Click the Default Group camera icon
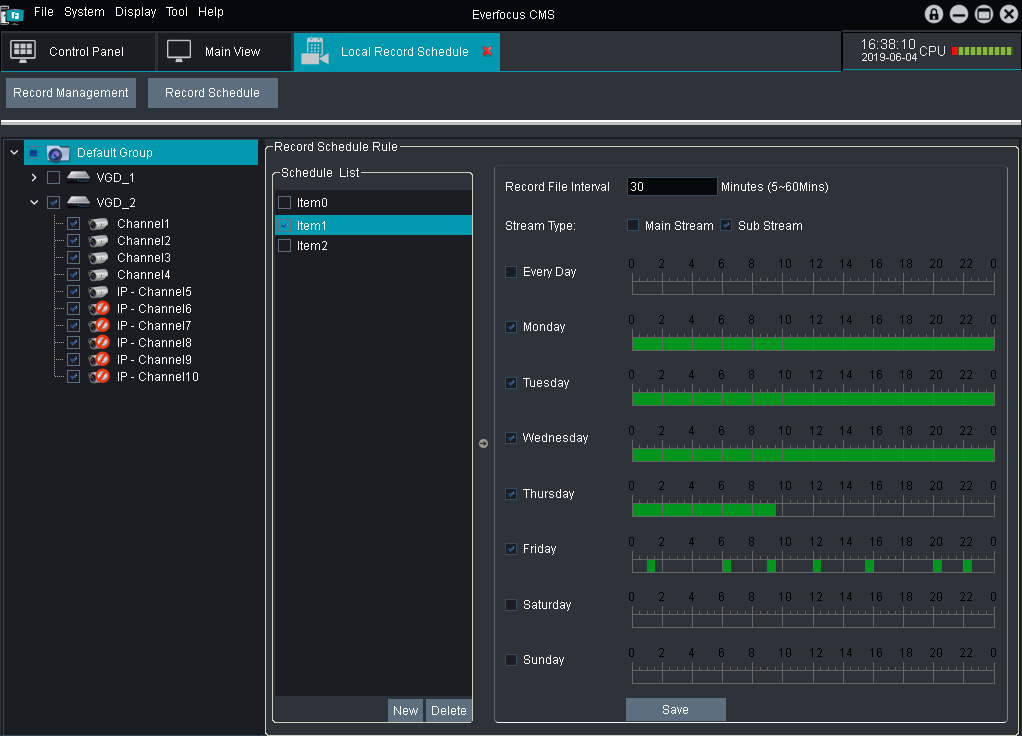Screen dimensions: 1022x736 (58, 153)
